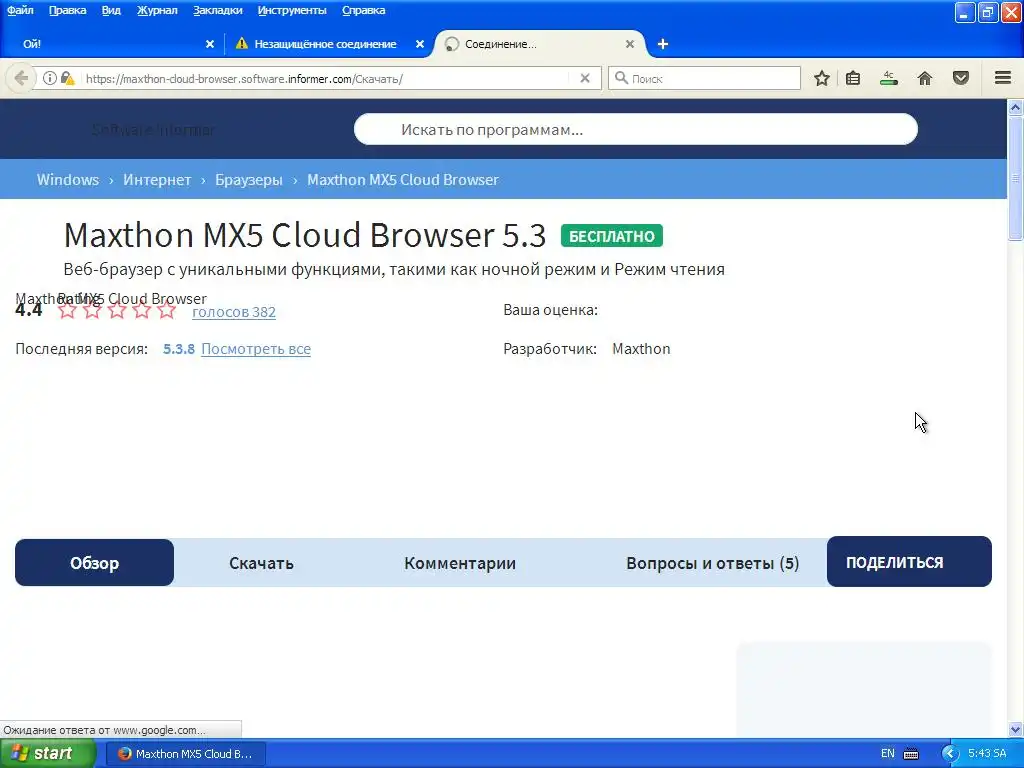The image size is (1024, 768).
Task: Click the ПОДЕЛИТЬСЯ button
Action: [909, 562]
